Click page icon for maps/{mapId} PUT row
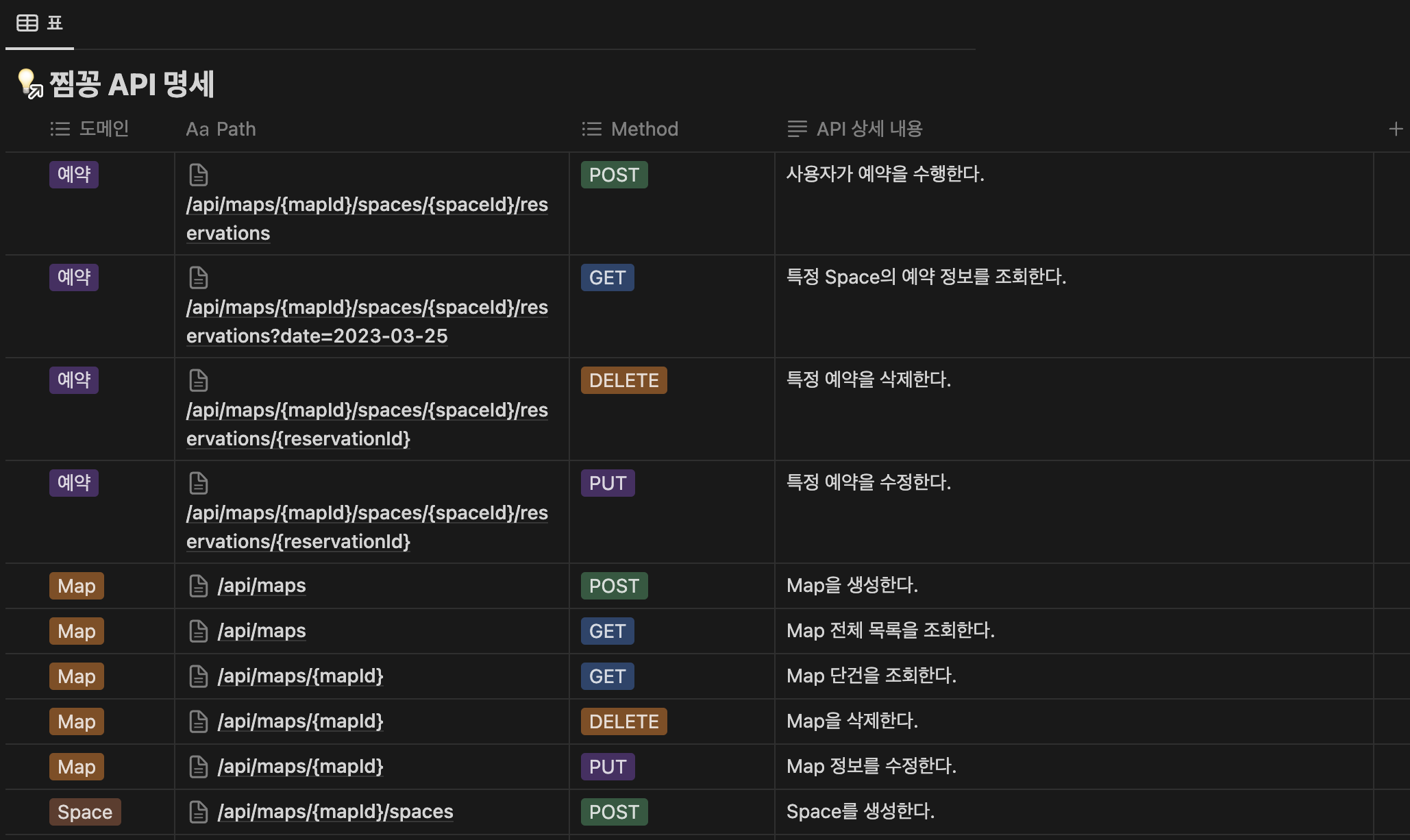The image size is (1410, 840). tap(199, 767)
